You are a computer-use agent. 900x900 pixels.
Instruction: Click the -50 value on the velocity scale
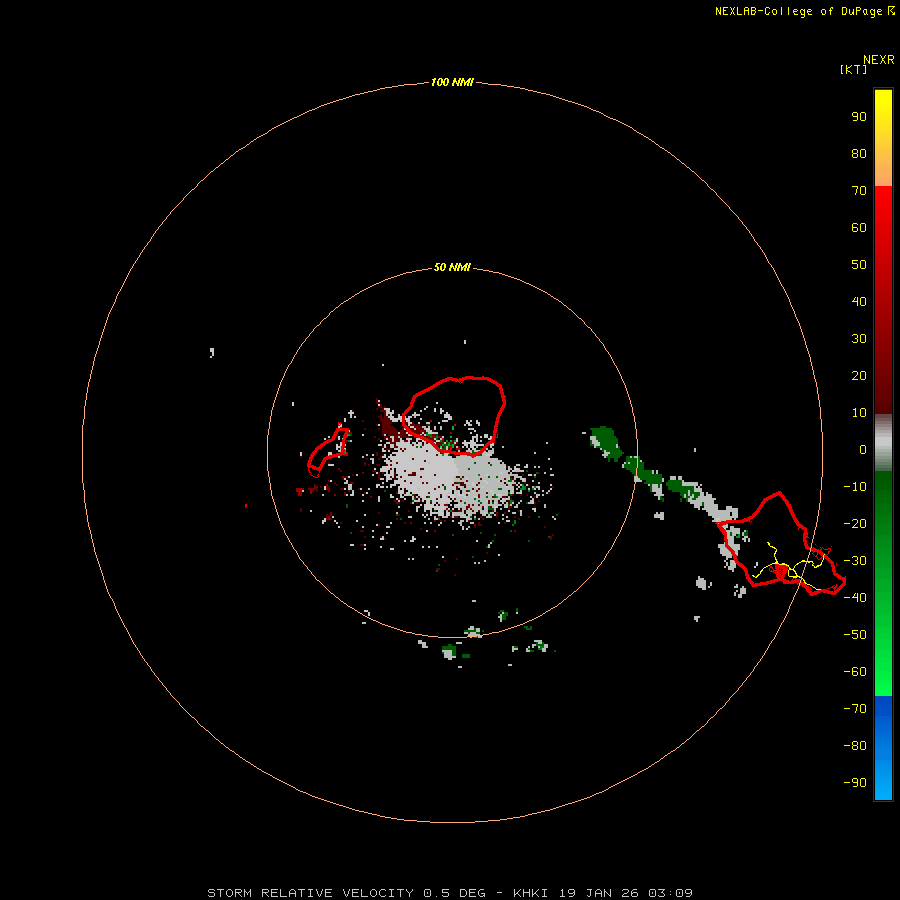(x=855, y=635)
